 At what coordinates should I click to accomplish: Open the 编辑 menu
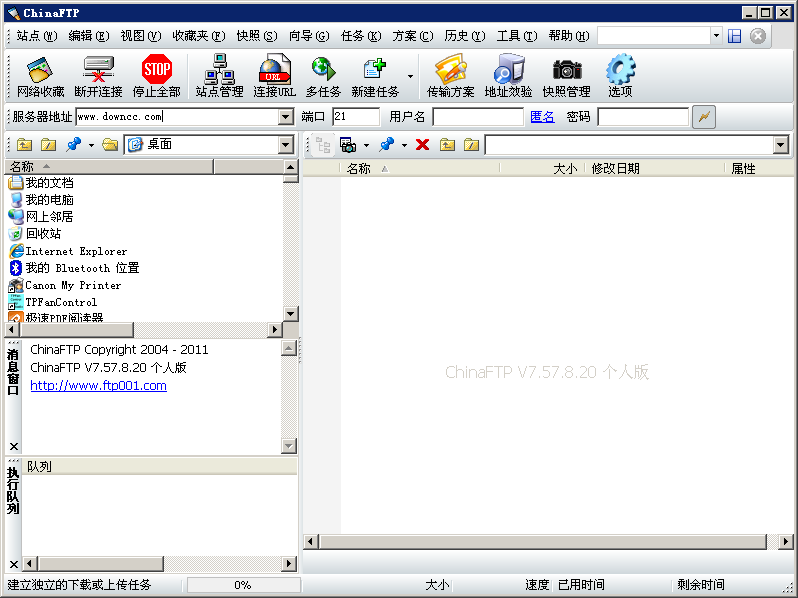coord(89,36)
